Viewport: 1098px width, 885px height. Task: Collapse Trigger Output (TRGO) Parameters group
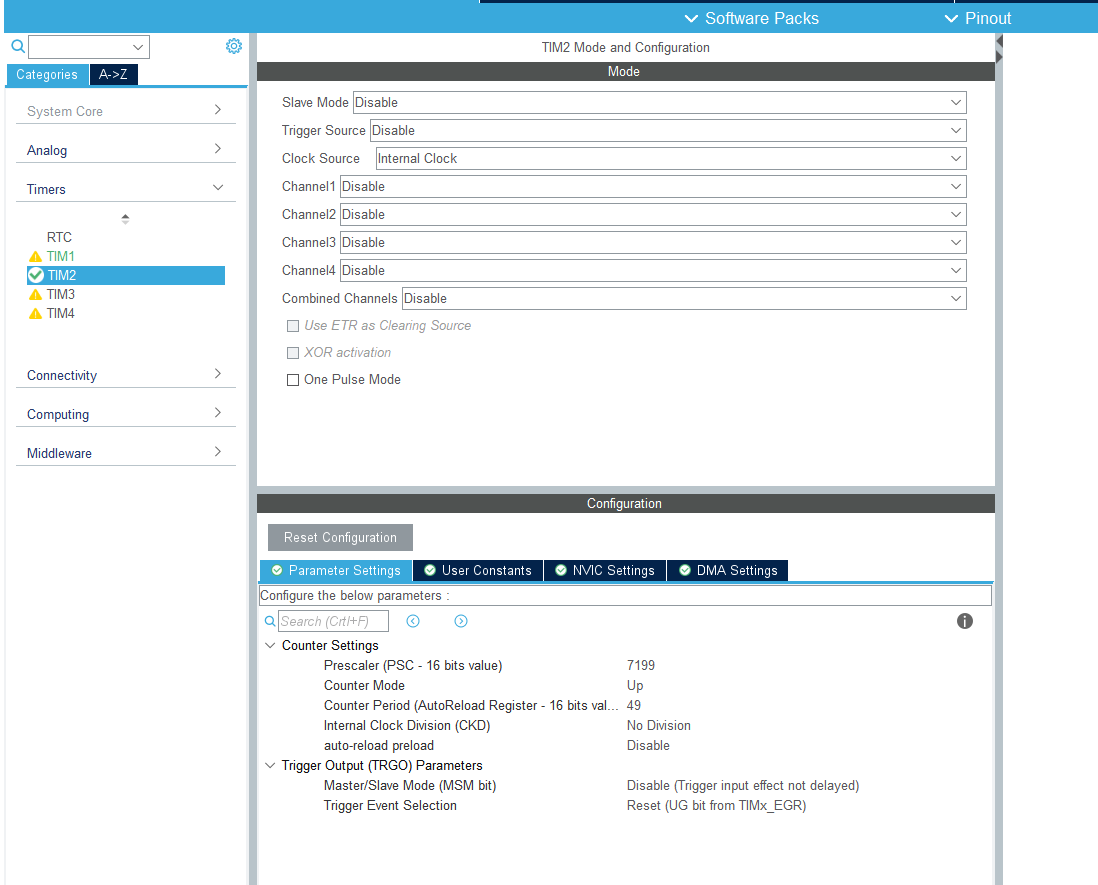pyautogui.click(x=270, y=766)
